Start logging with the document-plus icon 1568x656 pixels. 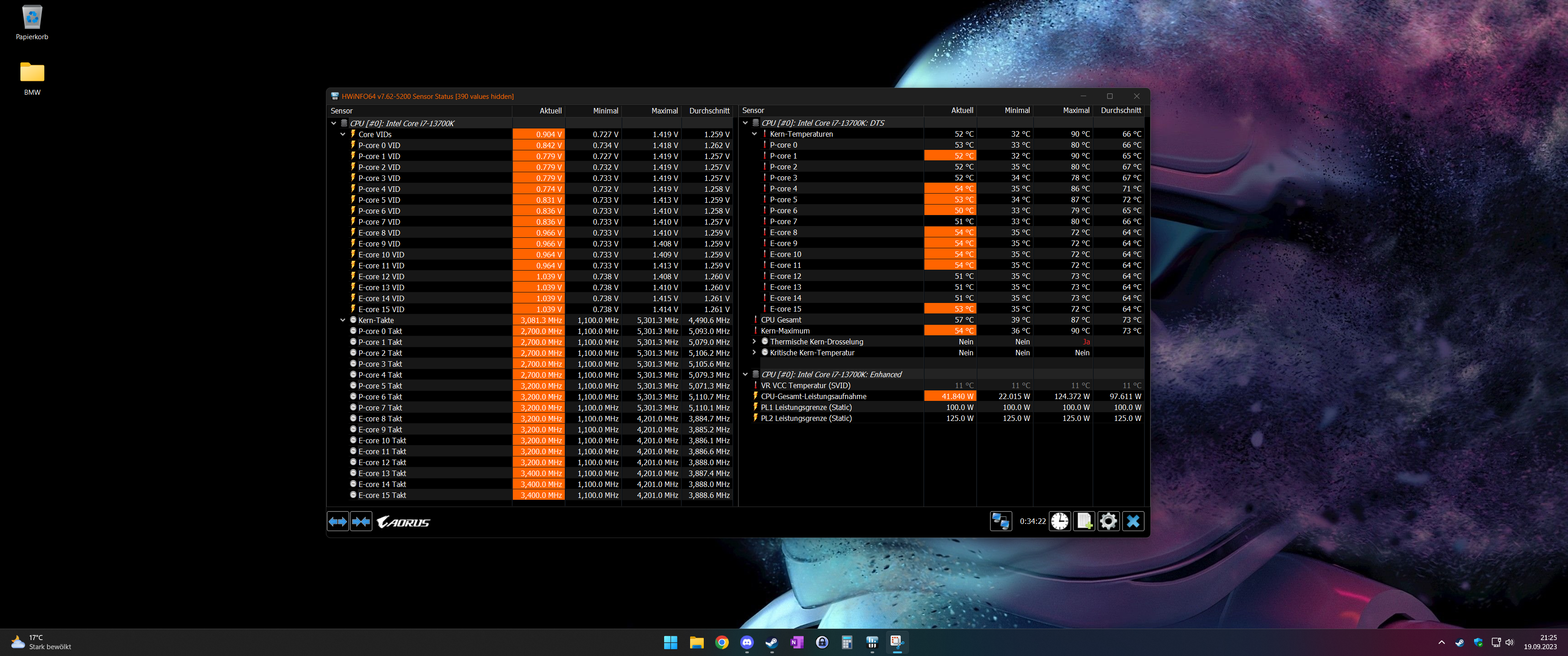point(1084,522)
